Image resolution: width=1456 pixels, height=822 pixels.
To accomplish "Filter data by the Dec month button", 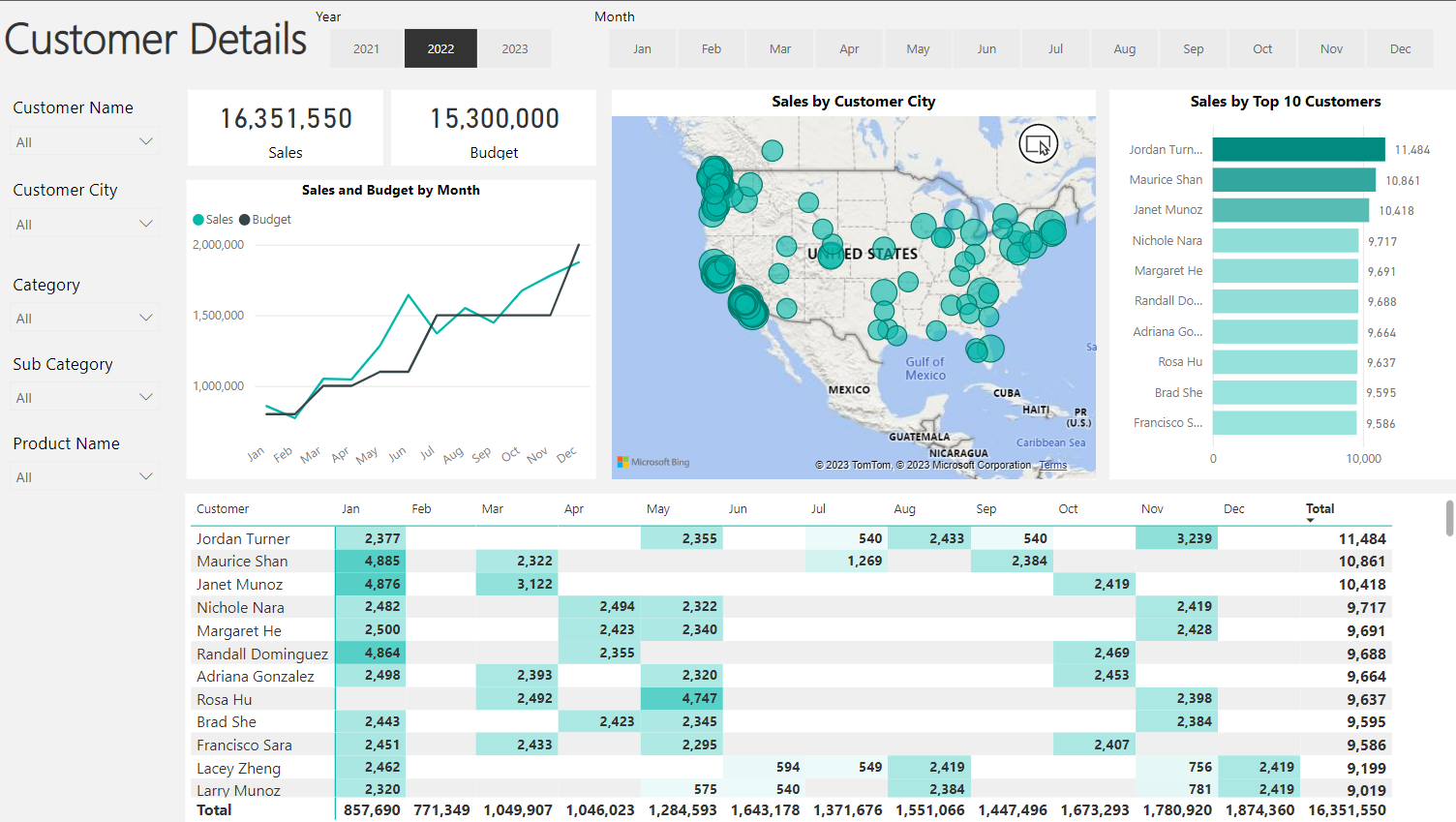I will click(1400, 47).
